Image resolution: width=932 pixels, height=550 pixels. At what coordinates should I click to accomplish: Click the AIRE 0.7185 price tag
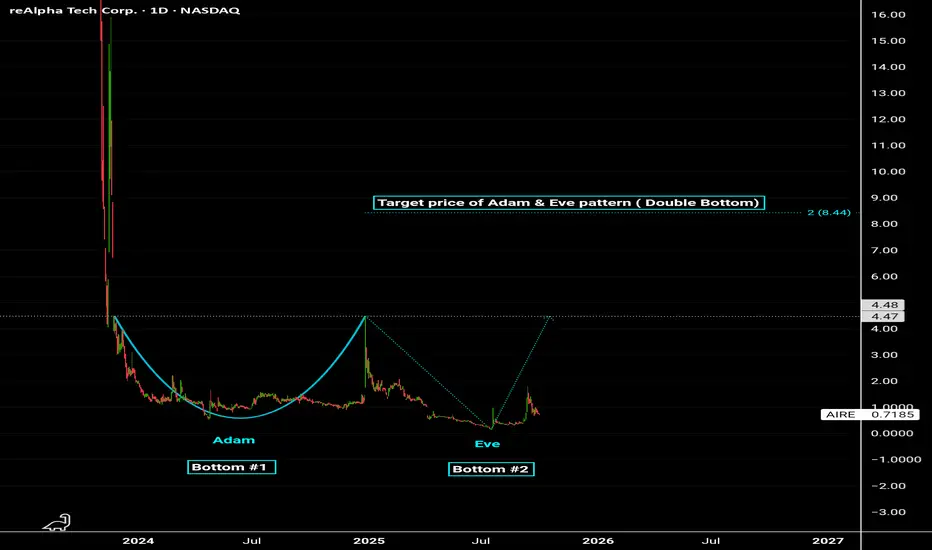click(870, 414)
